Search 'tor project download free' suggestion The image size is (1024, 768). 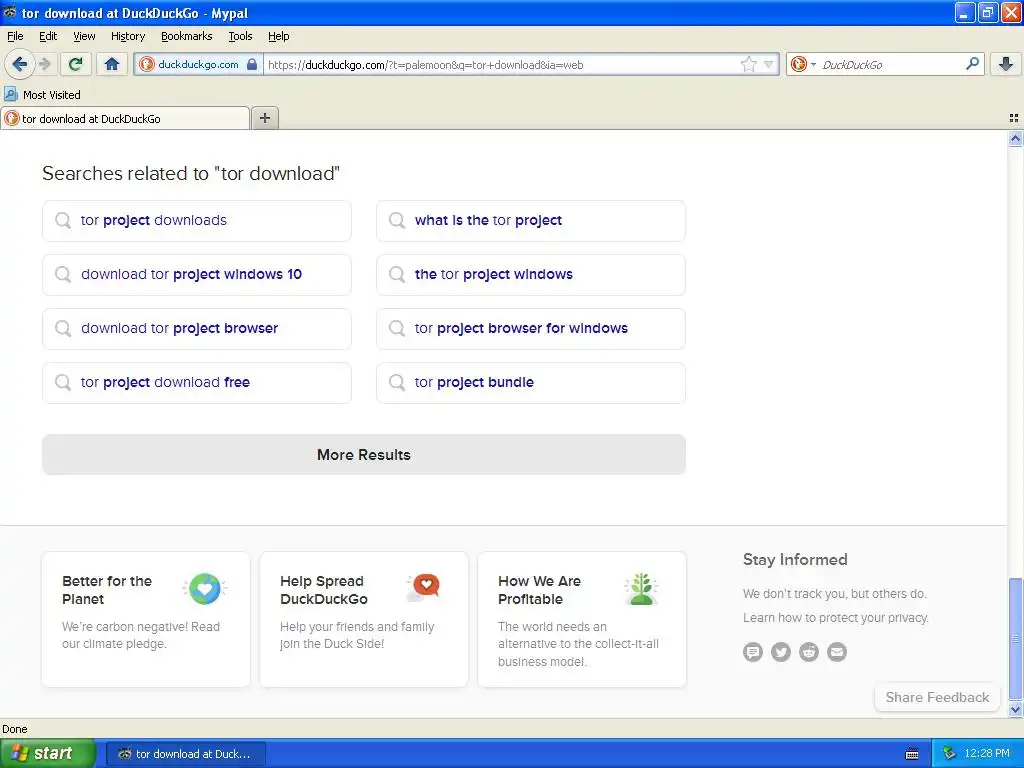coord(197,383)
